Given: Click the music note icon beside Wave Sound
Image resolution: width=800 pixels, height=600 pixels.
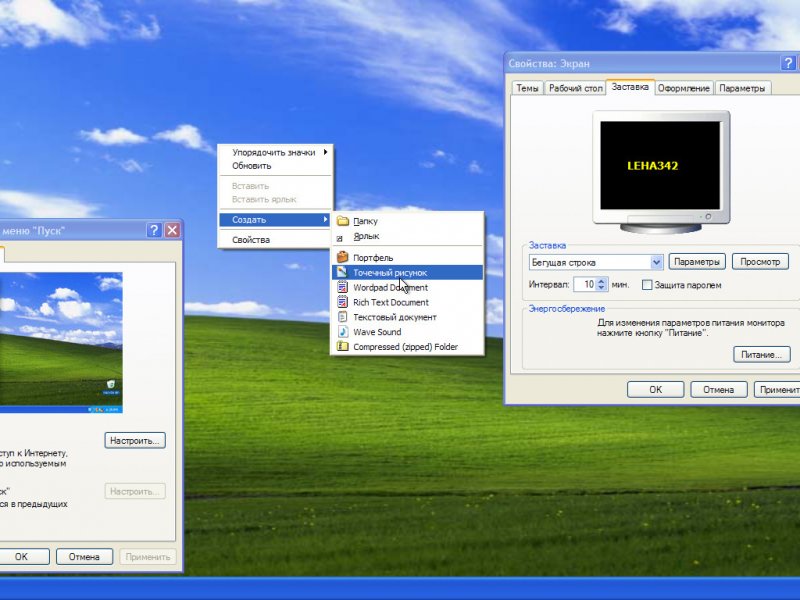Looking at the screenshot, I should [343, 332].
